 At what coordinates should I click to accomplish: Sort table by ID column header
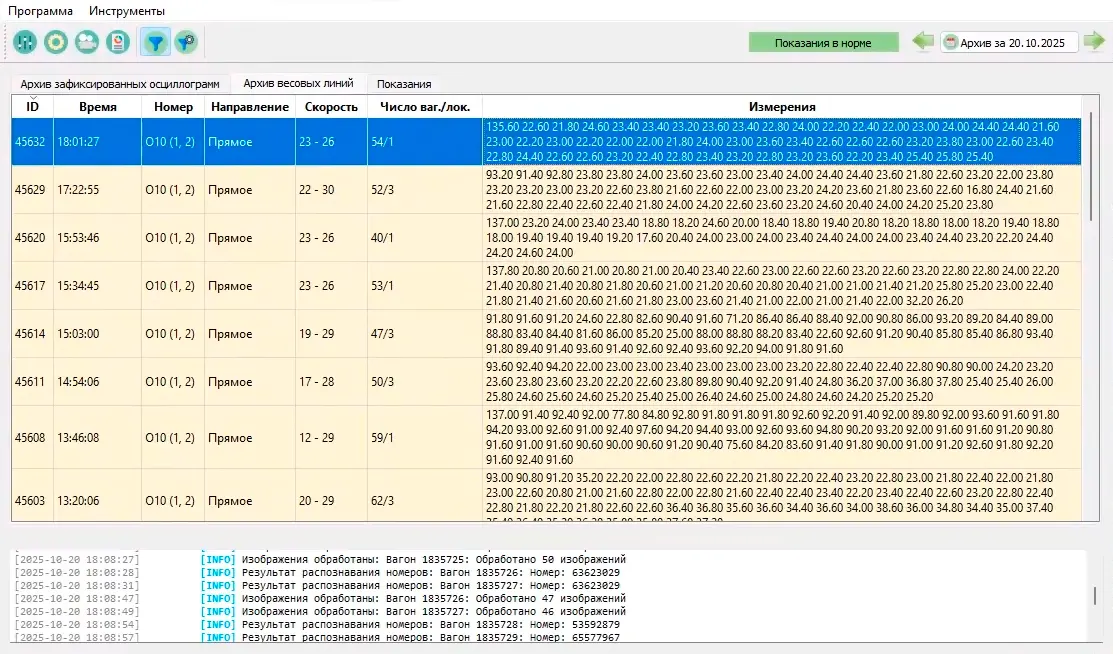[x=32, y=107]
